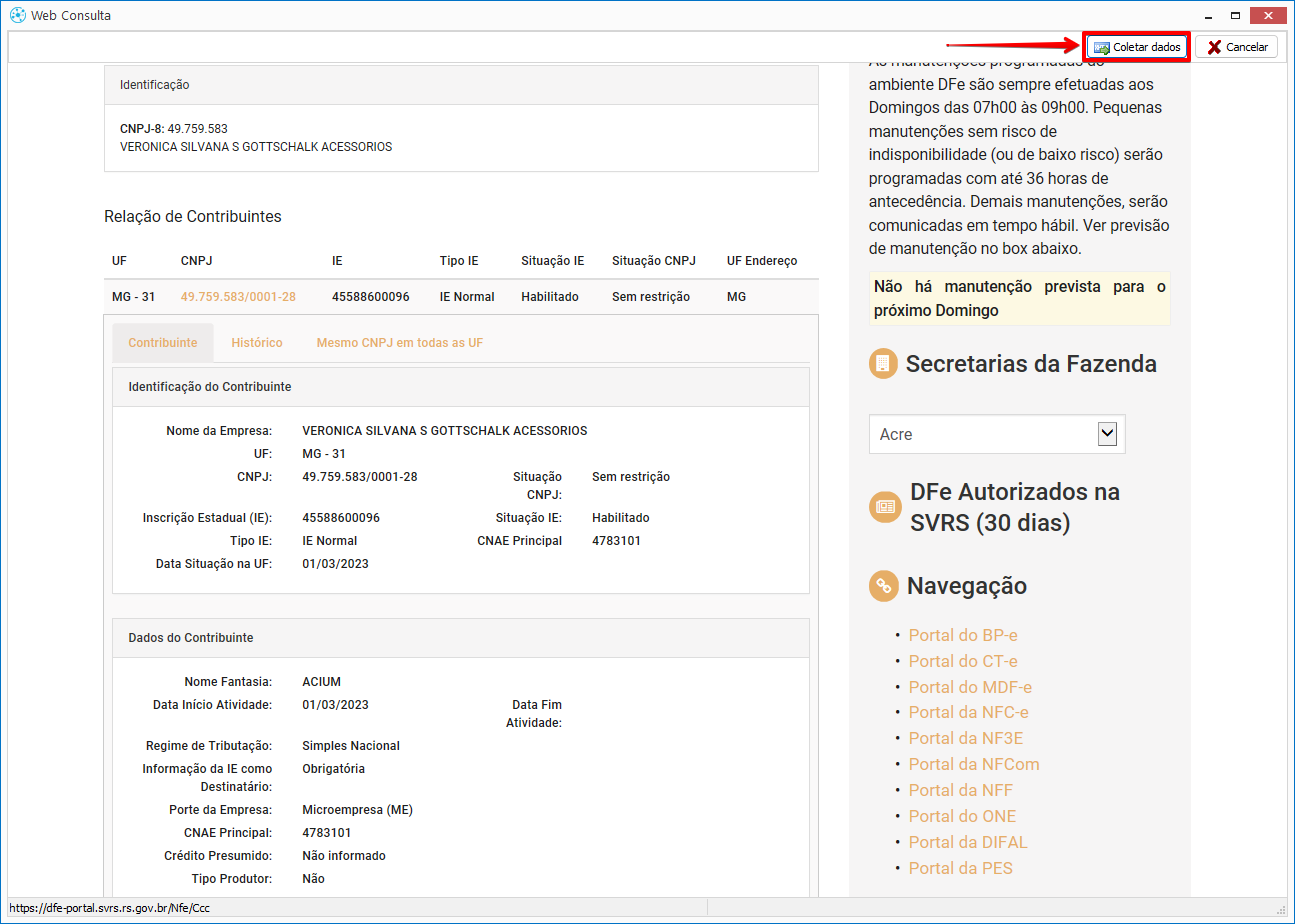This screenshot has height=924, width=1295.
Task: Click the Cancelar button
Action: (1236, 47)
